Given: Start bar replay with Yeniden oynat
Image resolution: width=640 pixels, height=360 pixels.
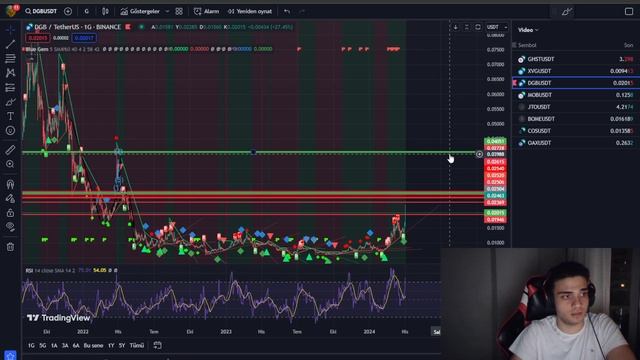Looking at the screenshot, I should [250, 11].
